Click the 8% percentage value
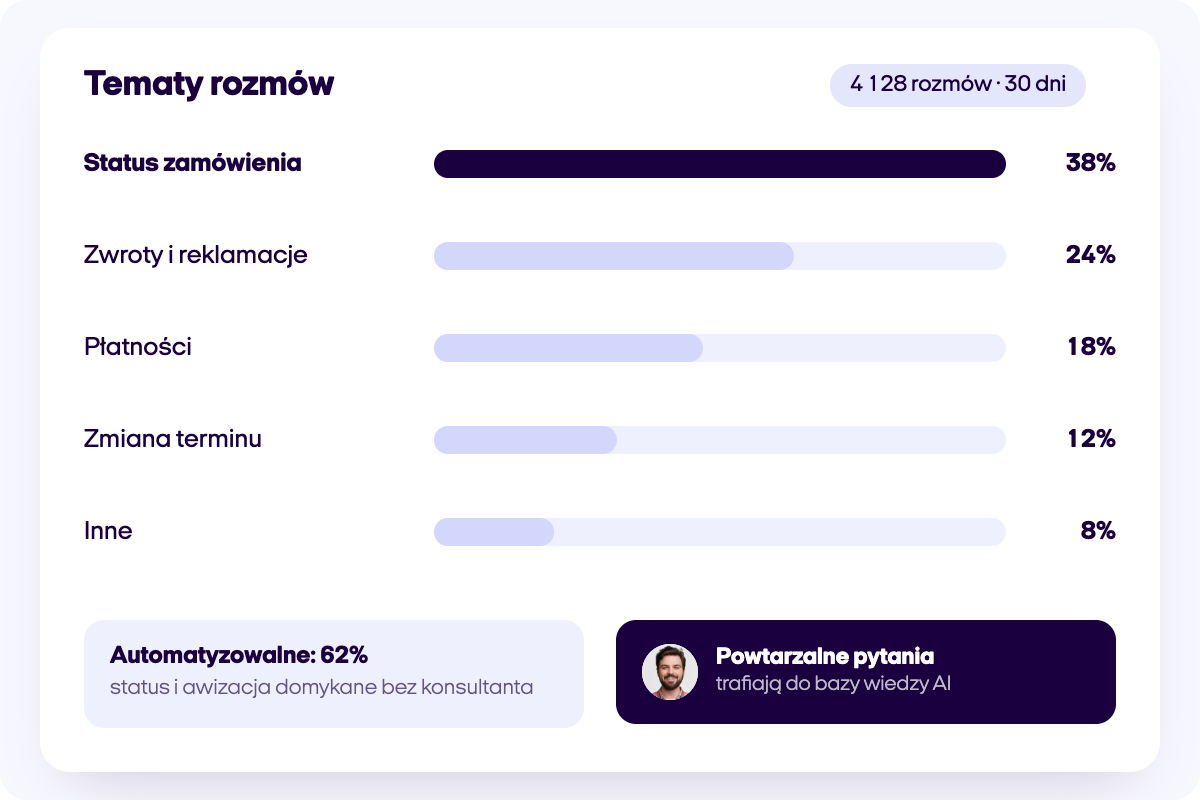 coord(1098,531)
